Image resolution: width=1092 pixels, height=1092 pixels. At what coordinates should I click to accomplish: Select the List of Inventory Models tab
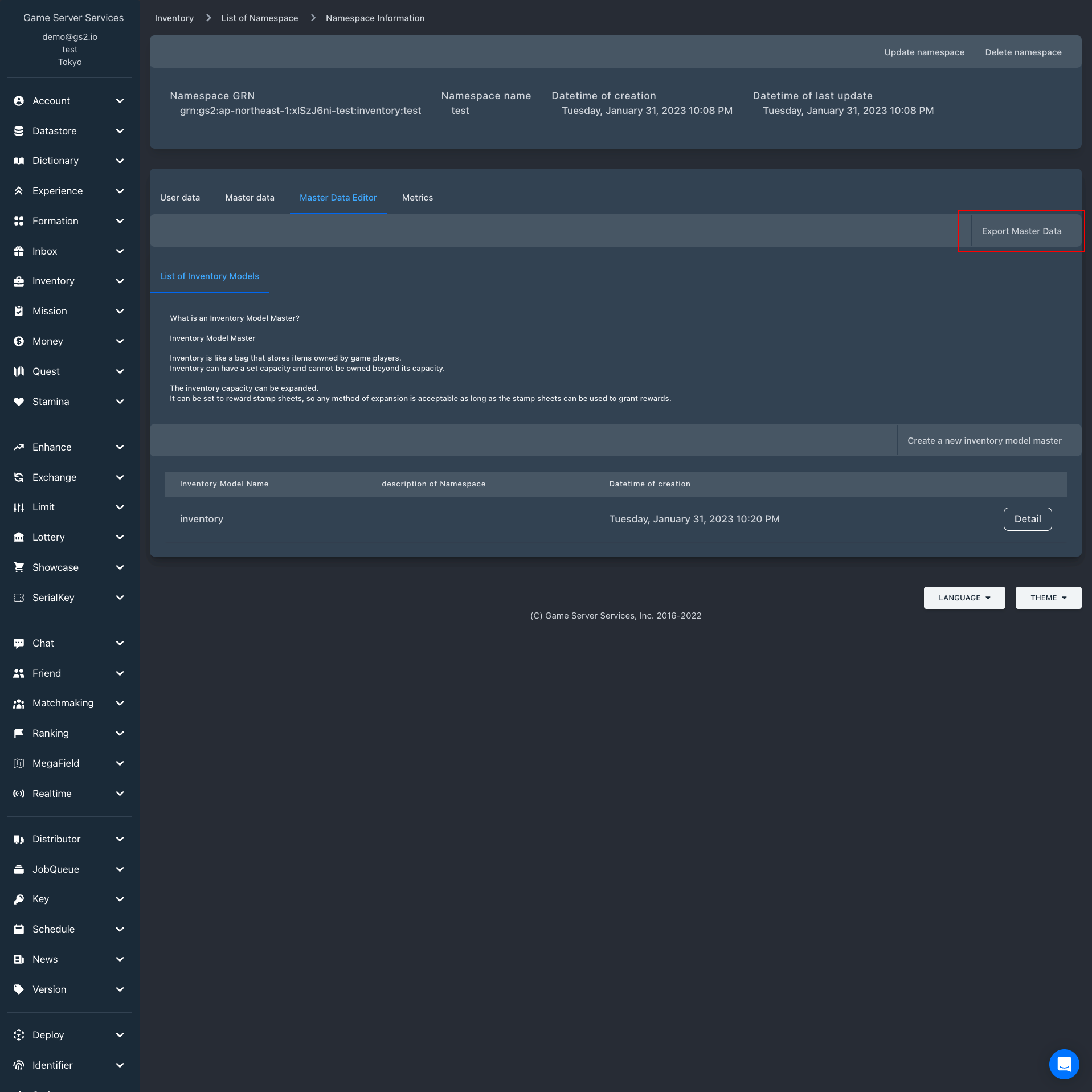point(210,276)
